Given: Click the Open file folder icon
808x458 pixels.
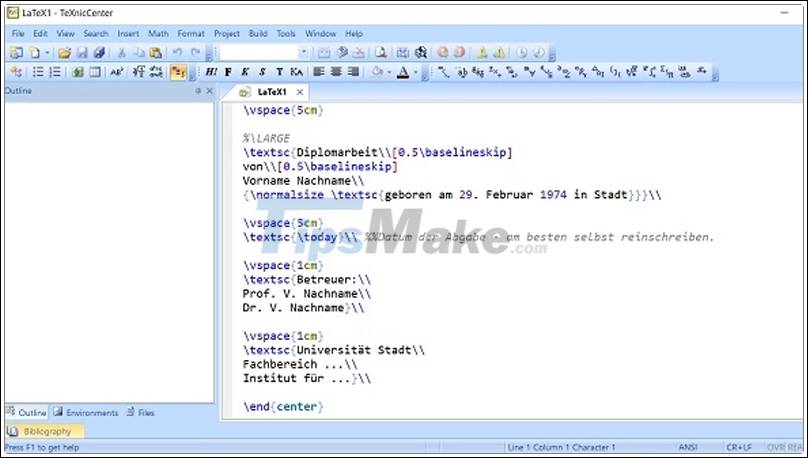Looking at the screenshot, I should pos(64,53).
